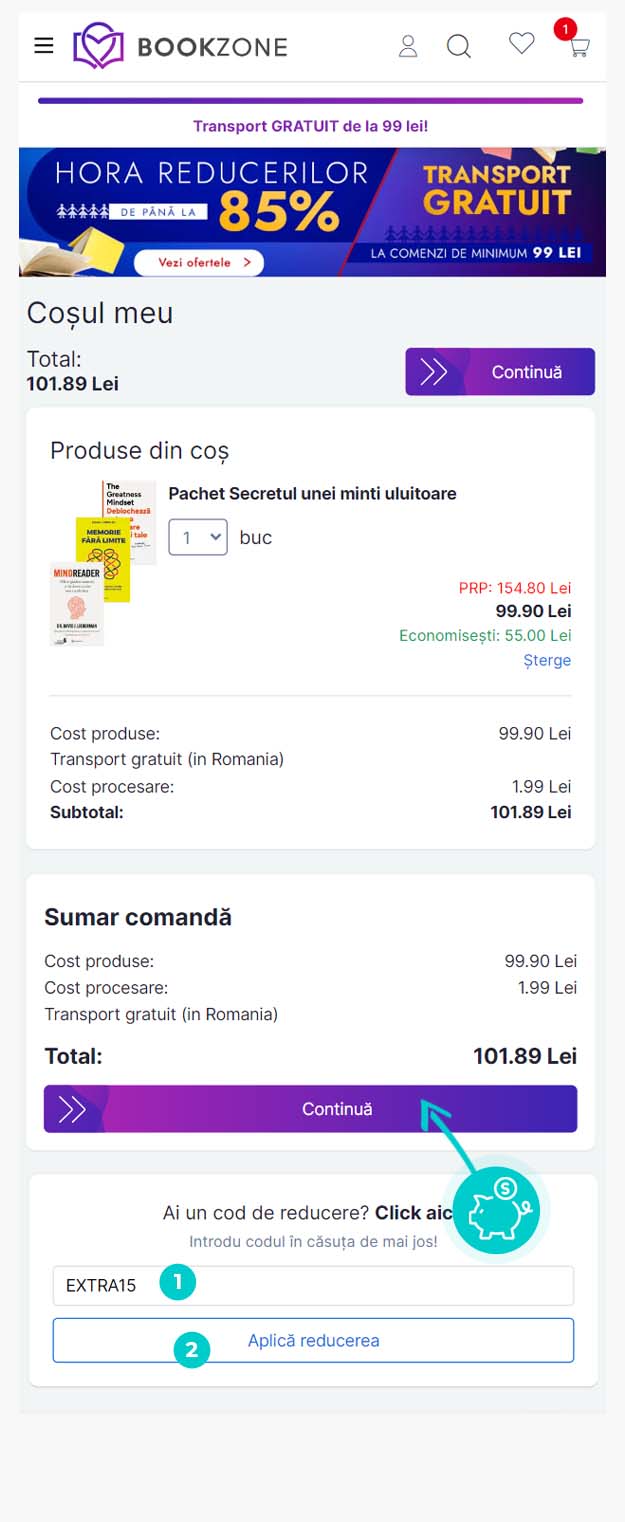Open the wishlist heart icon
Viewport: 625px width, 1522px height.
(521, 43)
